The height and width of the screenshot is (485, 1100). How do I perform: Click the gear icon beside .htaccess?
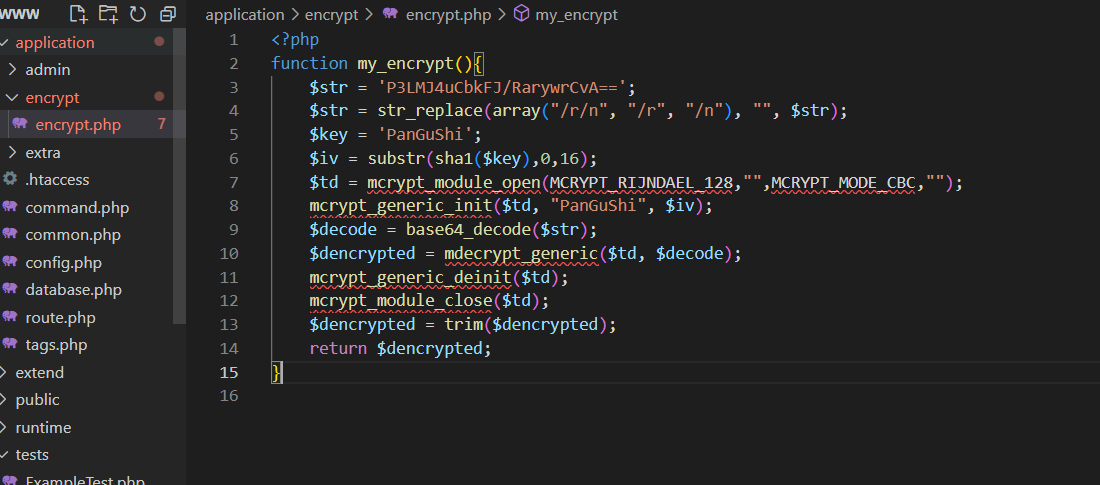pos(10,179)
